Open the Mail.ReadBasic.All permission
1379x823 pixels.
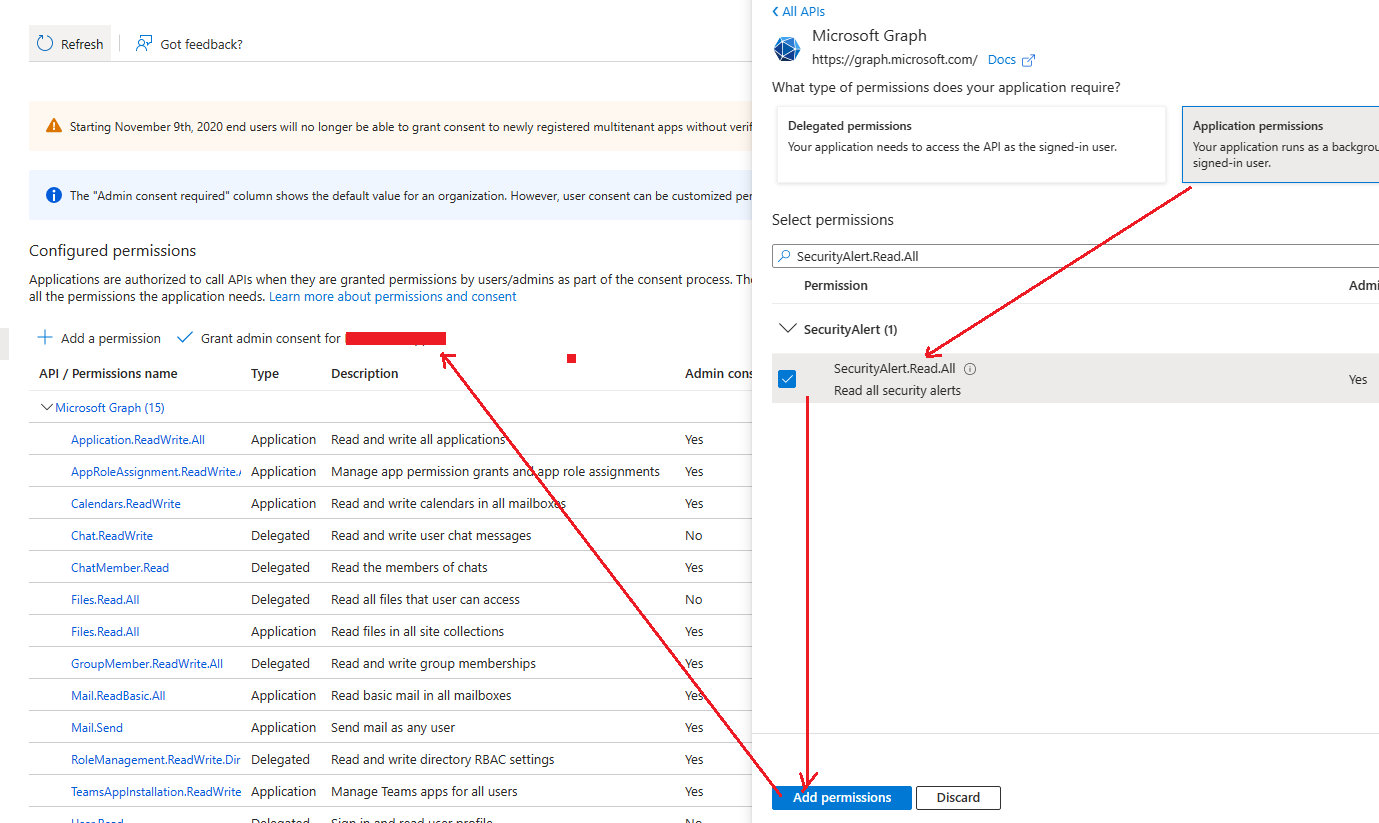(x=118, y=696)
